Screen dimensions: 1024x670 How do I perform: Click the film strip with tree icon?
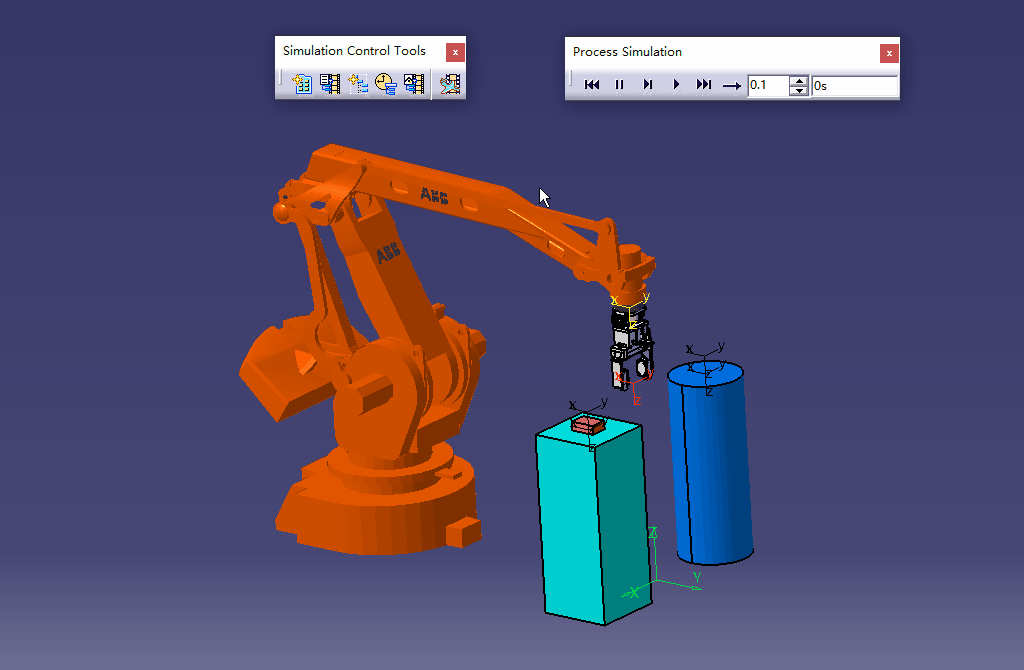(331, 84)
